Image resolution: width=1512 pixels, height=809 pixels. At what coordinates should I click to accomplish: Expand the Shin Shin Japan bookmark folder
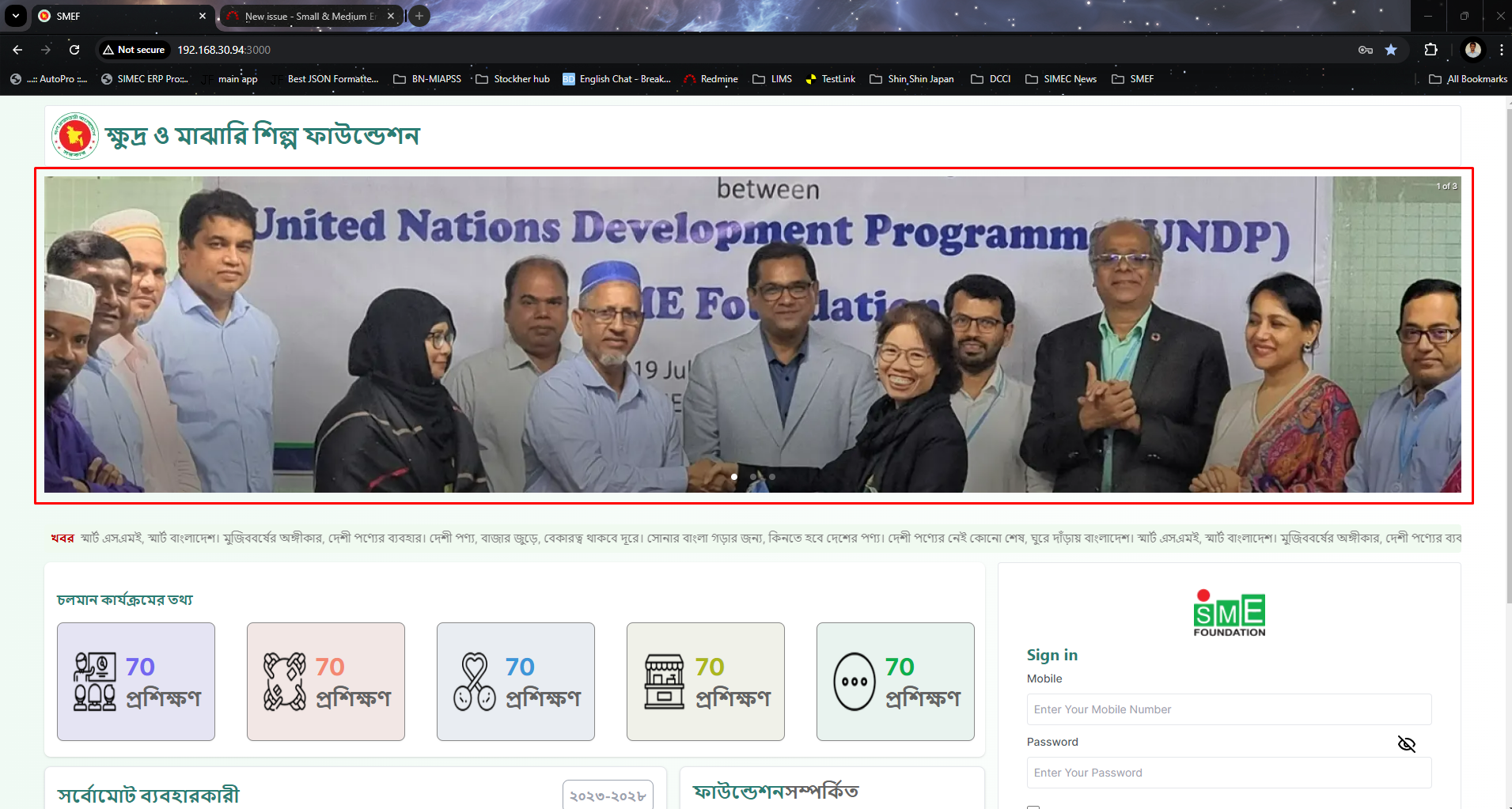tap(911, 79)
